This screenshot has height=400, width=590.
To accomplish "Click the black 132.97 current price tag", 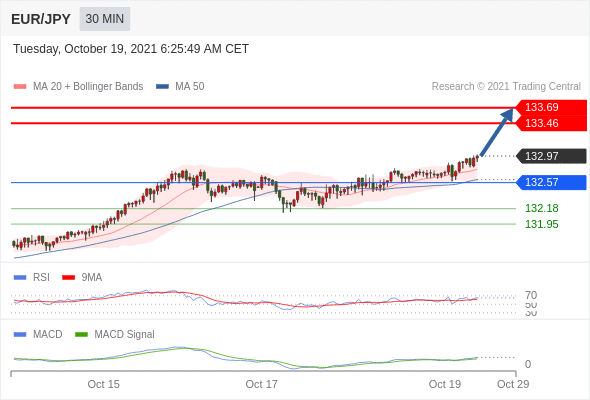I will click(x=551, y=156).
